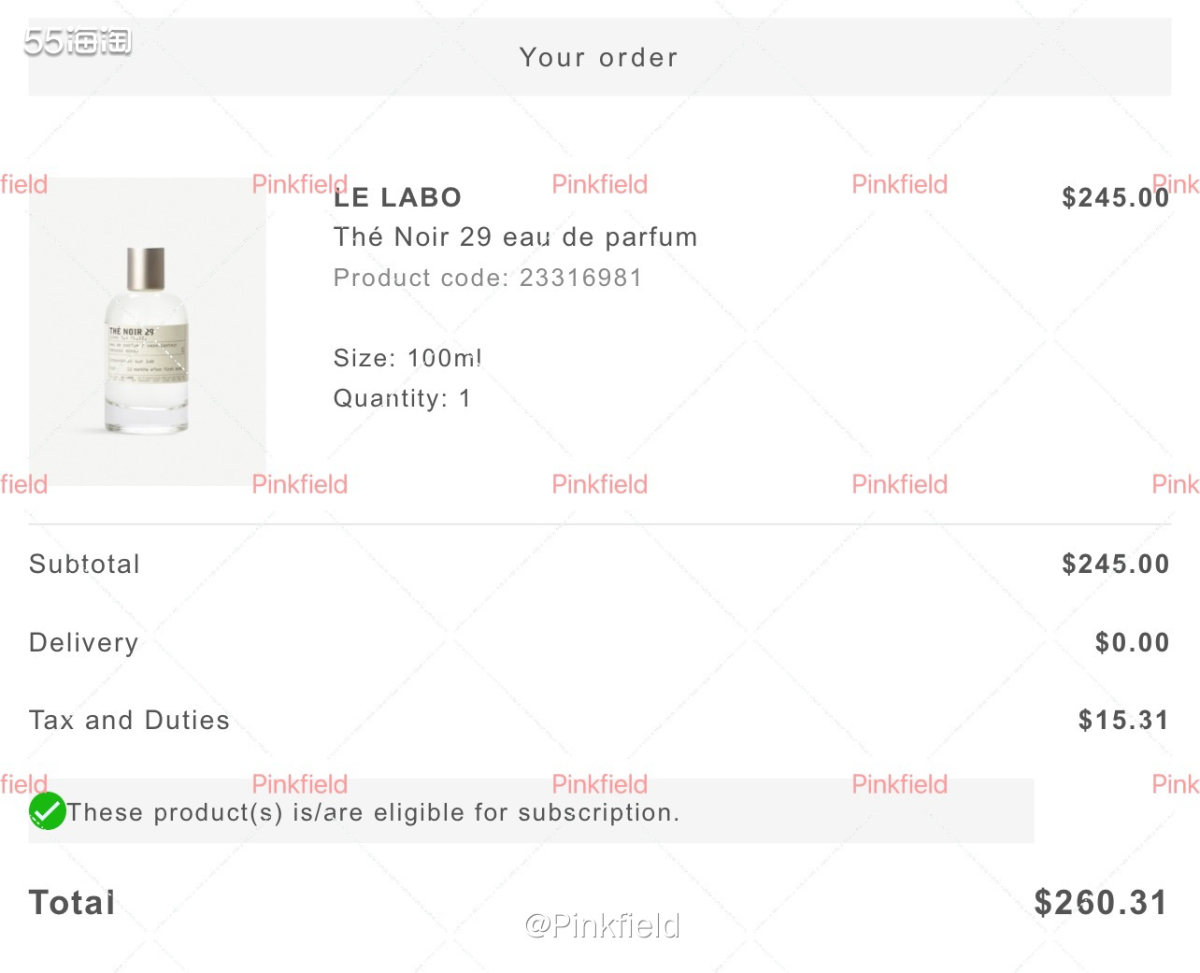Click the Subtotal label

pos(85,564)
